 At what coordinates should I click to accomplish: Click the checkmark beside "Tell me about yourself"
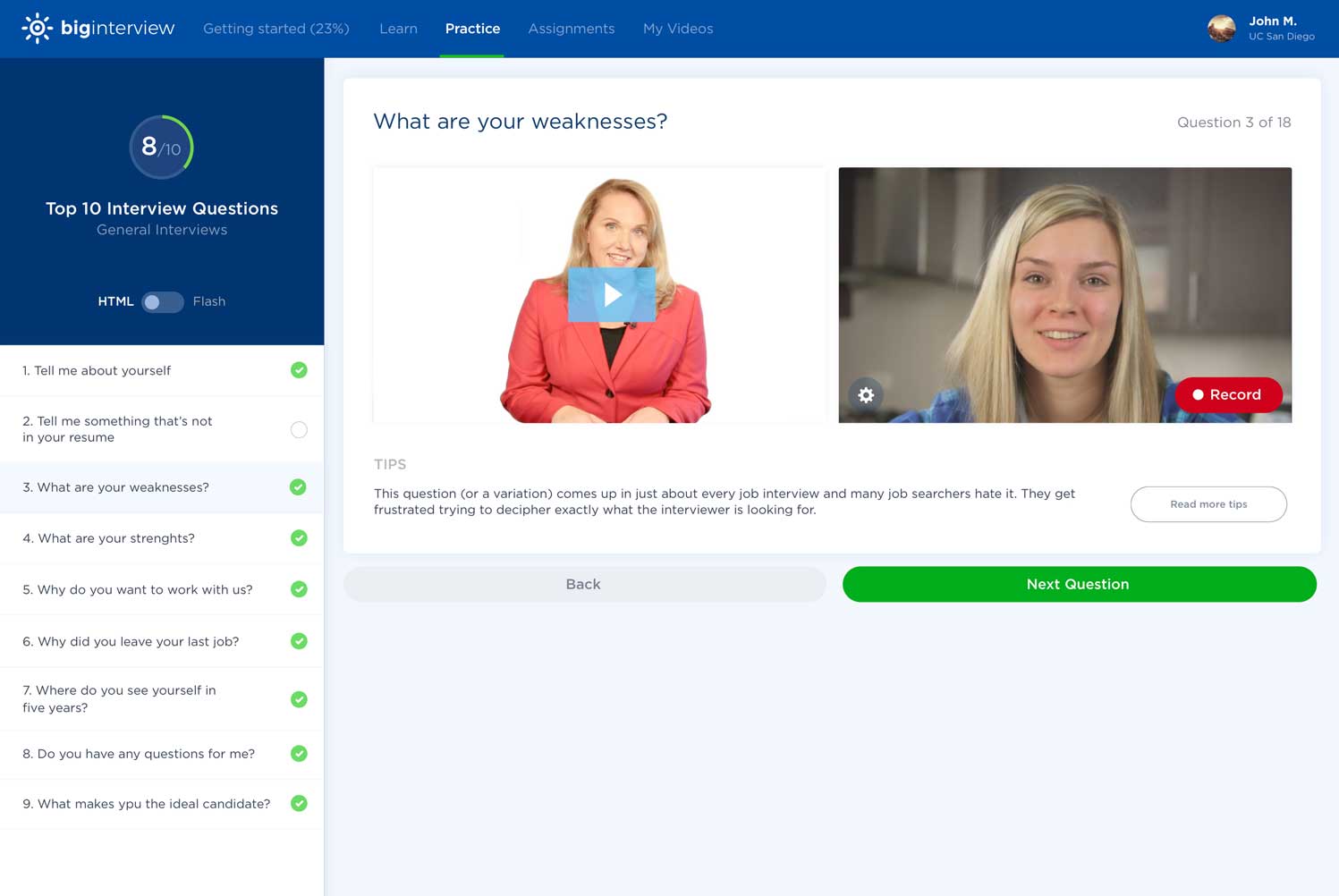pyautogui.click(x=299, y=369)
